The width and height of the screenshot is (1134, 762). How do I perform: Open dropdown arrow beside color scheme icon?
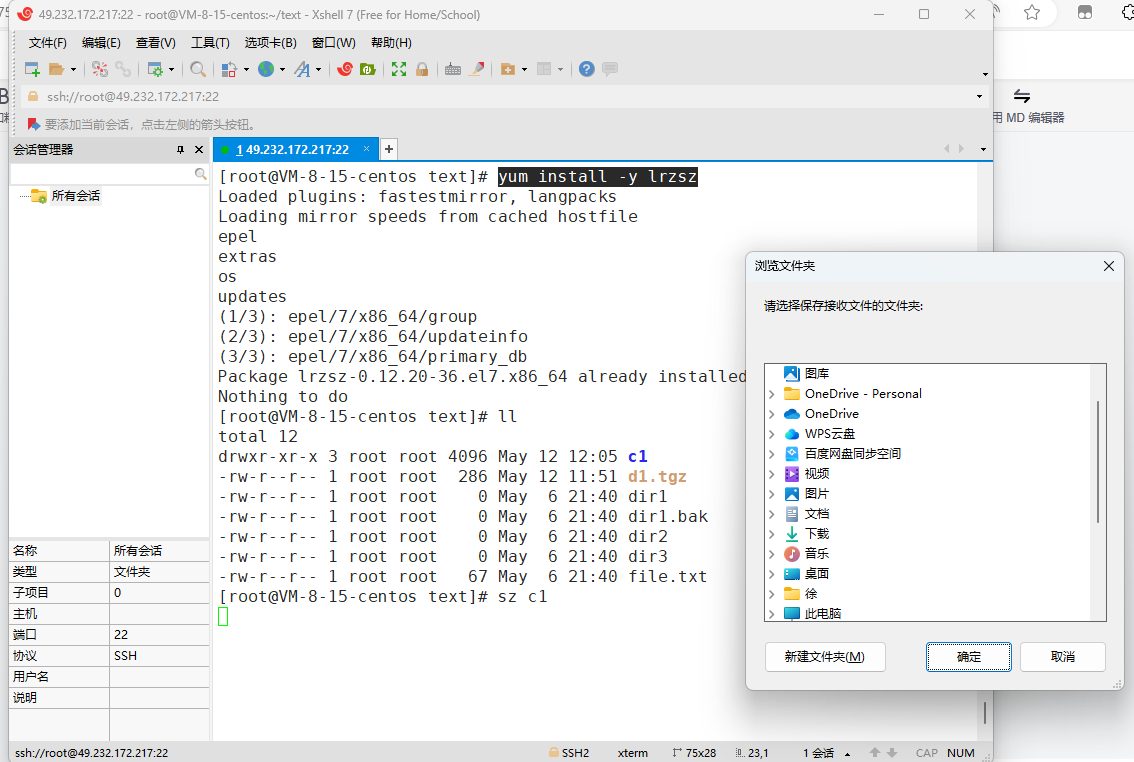(246, 69)
